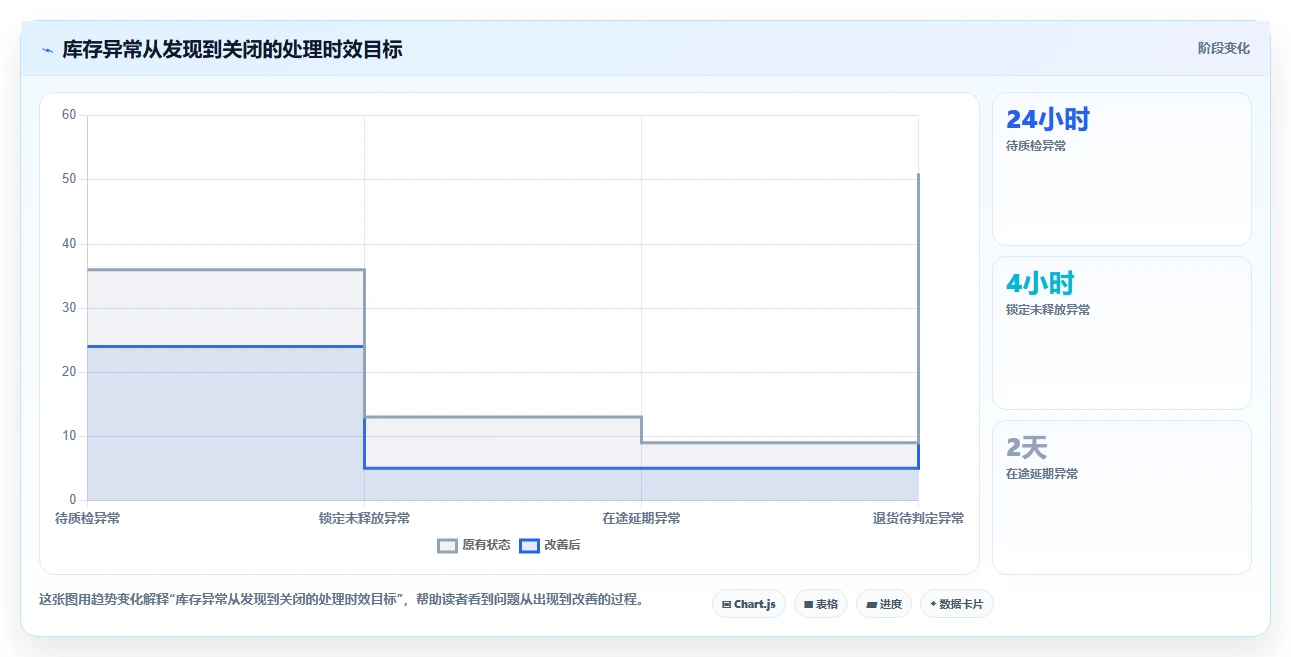Click the 退货待判定异常 x-axis label
The image size is (1291, 657).
point(918,518)
